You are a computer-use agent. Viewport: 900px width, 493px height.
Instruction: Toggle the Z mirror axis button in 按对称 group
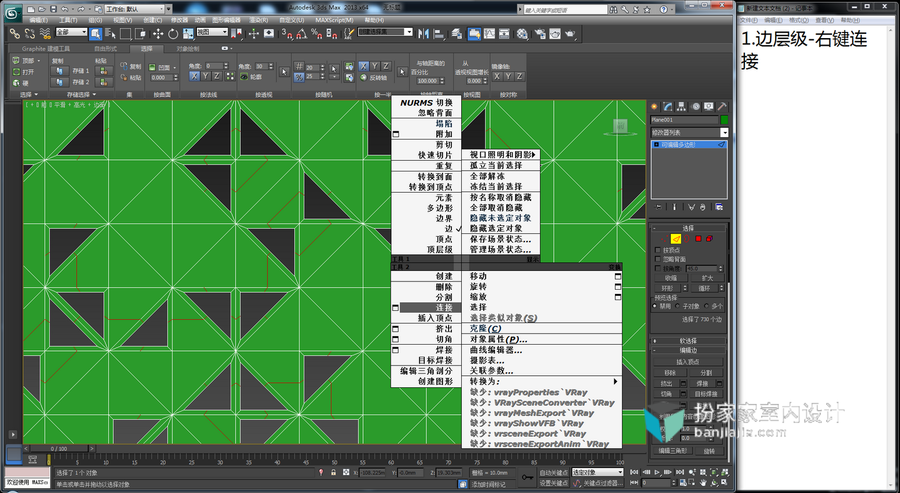(x=519, y=76)
